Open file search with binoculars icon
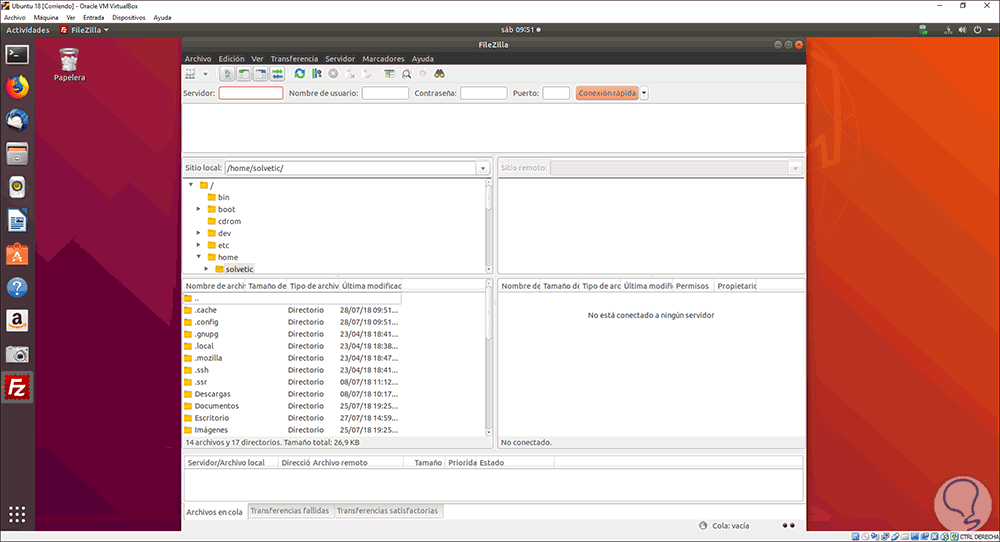 pyautogui.click(x=439, y=74)
